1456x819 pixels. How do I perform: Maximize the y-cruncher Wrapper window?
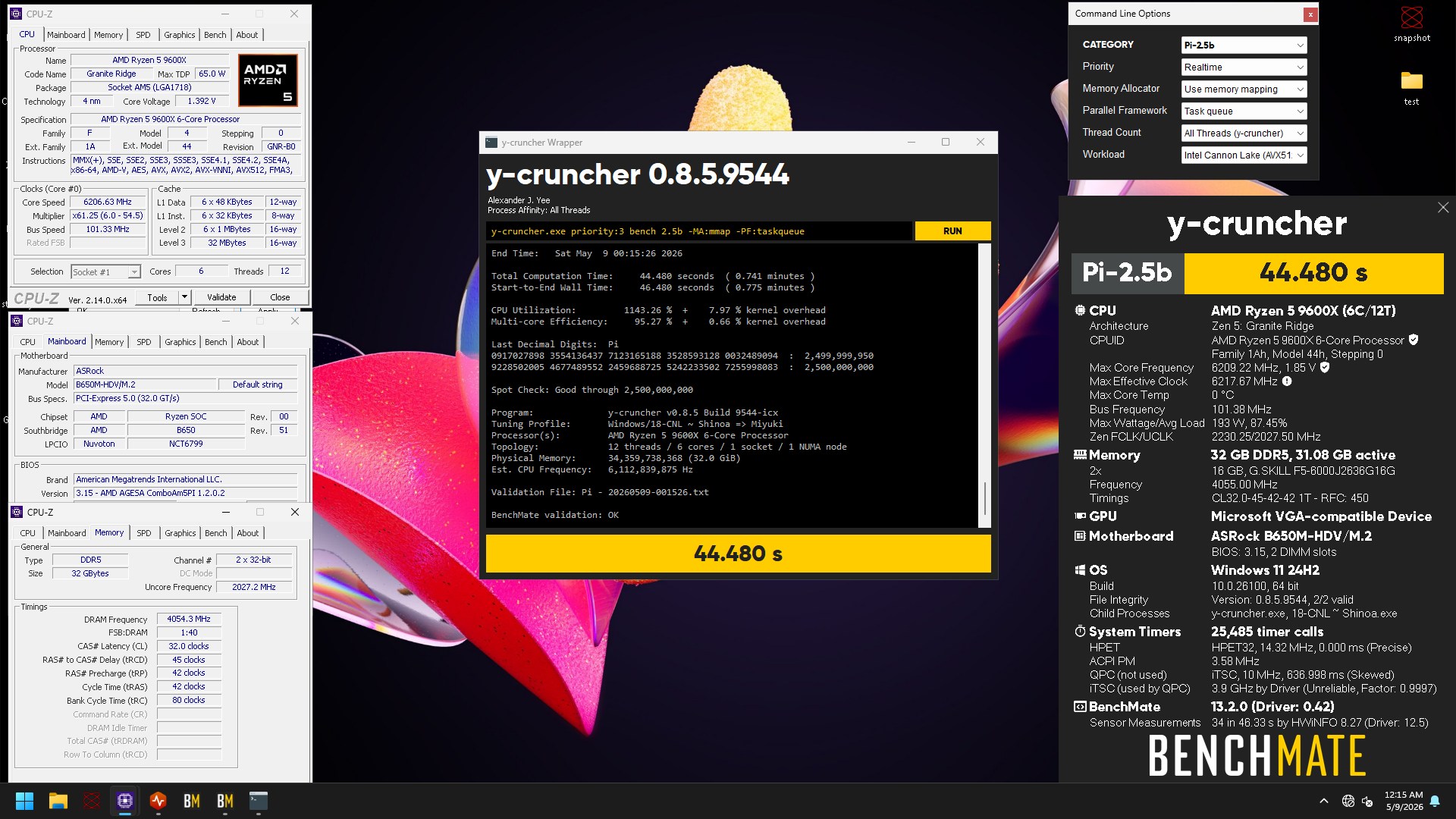click(946, 142)
